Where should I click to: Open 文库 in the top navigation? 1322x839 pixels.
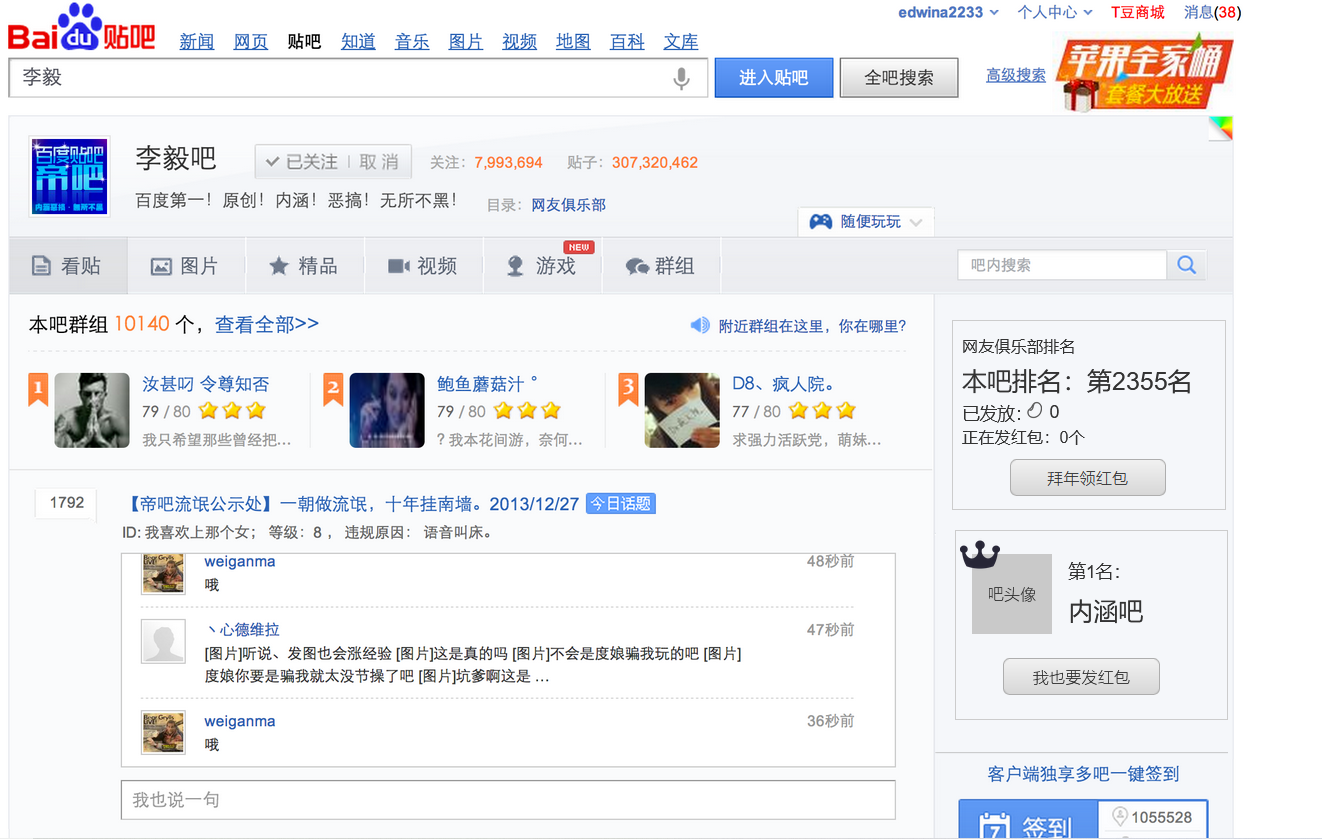681,42
